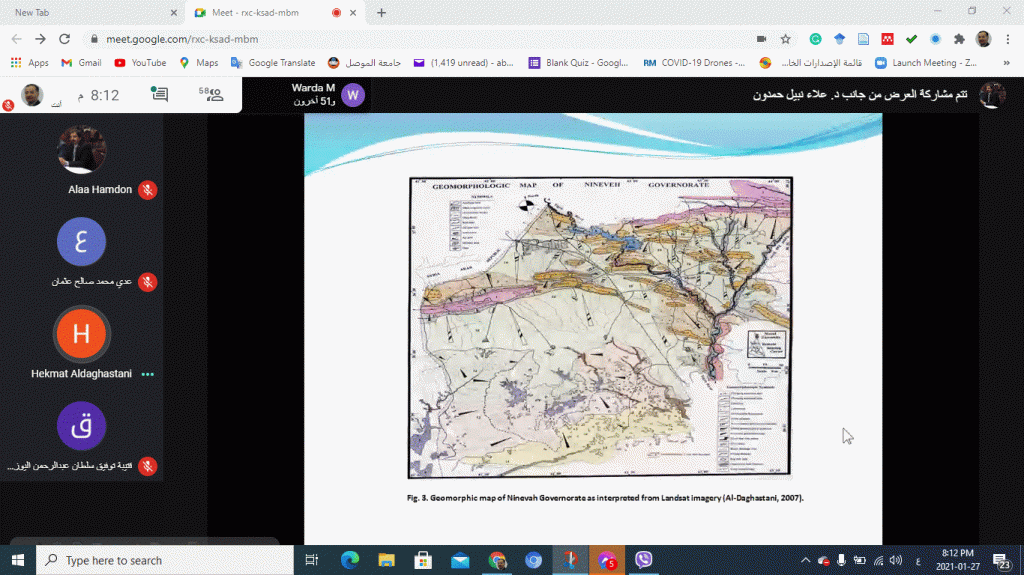Expand the hidden bookmarks overflow chevron
The height and width of the screenshot is (575, 1024).
pyautogui.click(x=1006, y=62)
